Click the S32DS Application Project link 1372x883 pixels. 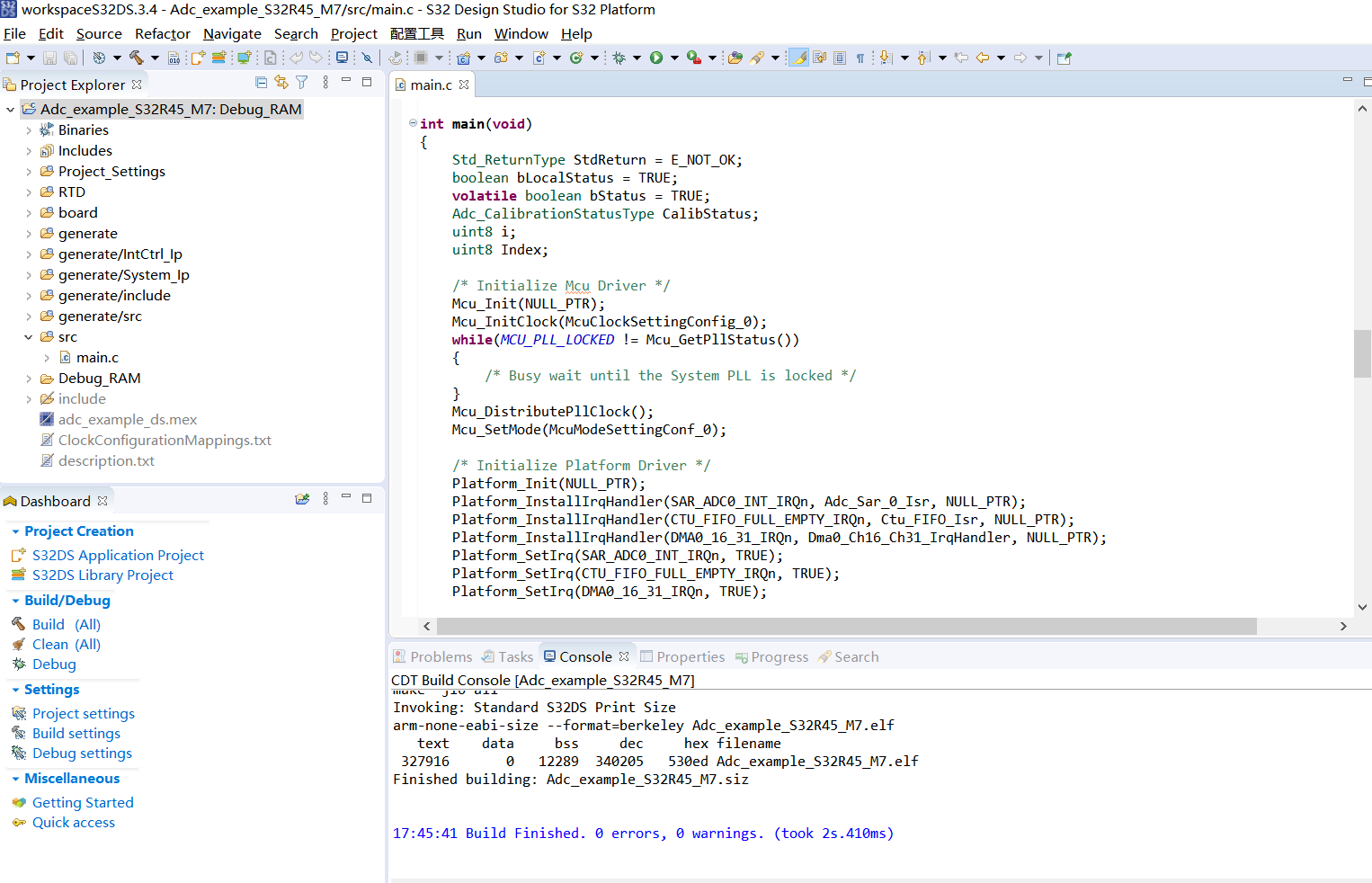[x=118, y=556]
